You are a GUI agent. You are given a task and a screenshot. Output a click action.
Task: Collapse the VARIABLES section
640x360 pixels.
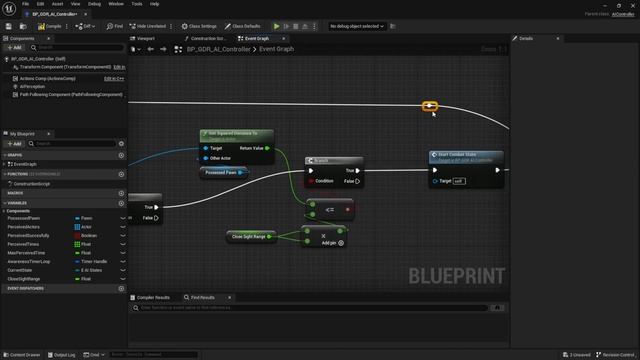click(x=4, y=203)
